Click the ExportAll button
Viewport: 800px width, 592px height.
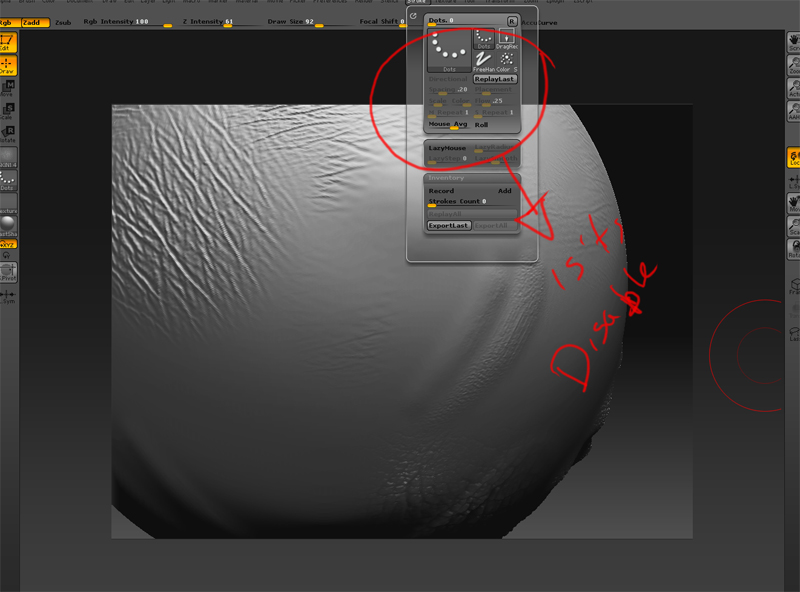(x=494, y=226)
